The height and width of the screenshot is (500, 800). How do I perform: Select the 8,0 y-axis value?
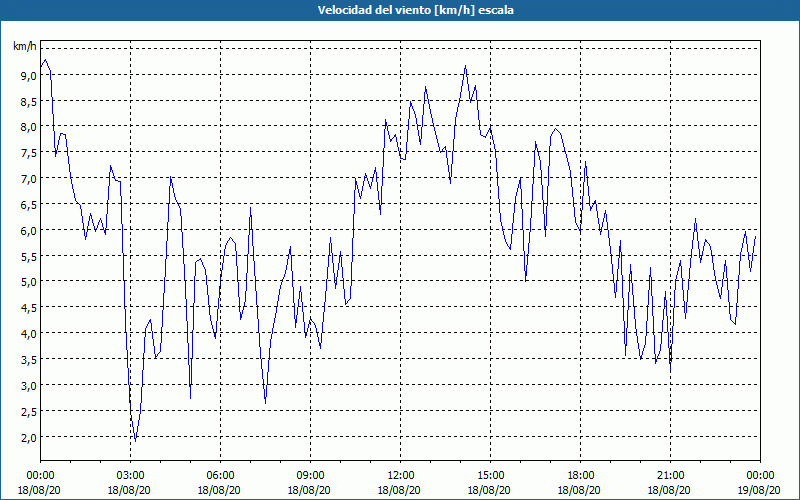click(28, 127)
